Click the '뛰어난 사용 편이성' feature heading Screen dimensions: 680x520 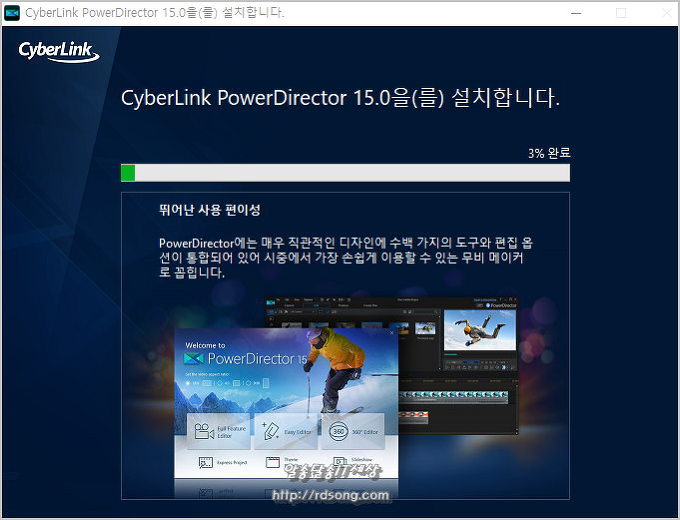(209, 210)
